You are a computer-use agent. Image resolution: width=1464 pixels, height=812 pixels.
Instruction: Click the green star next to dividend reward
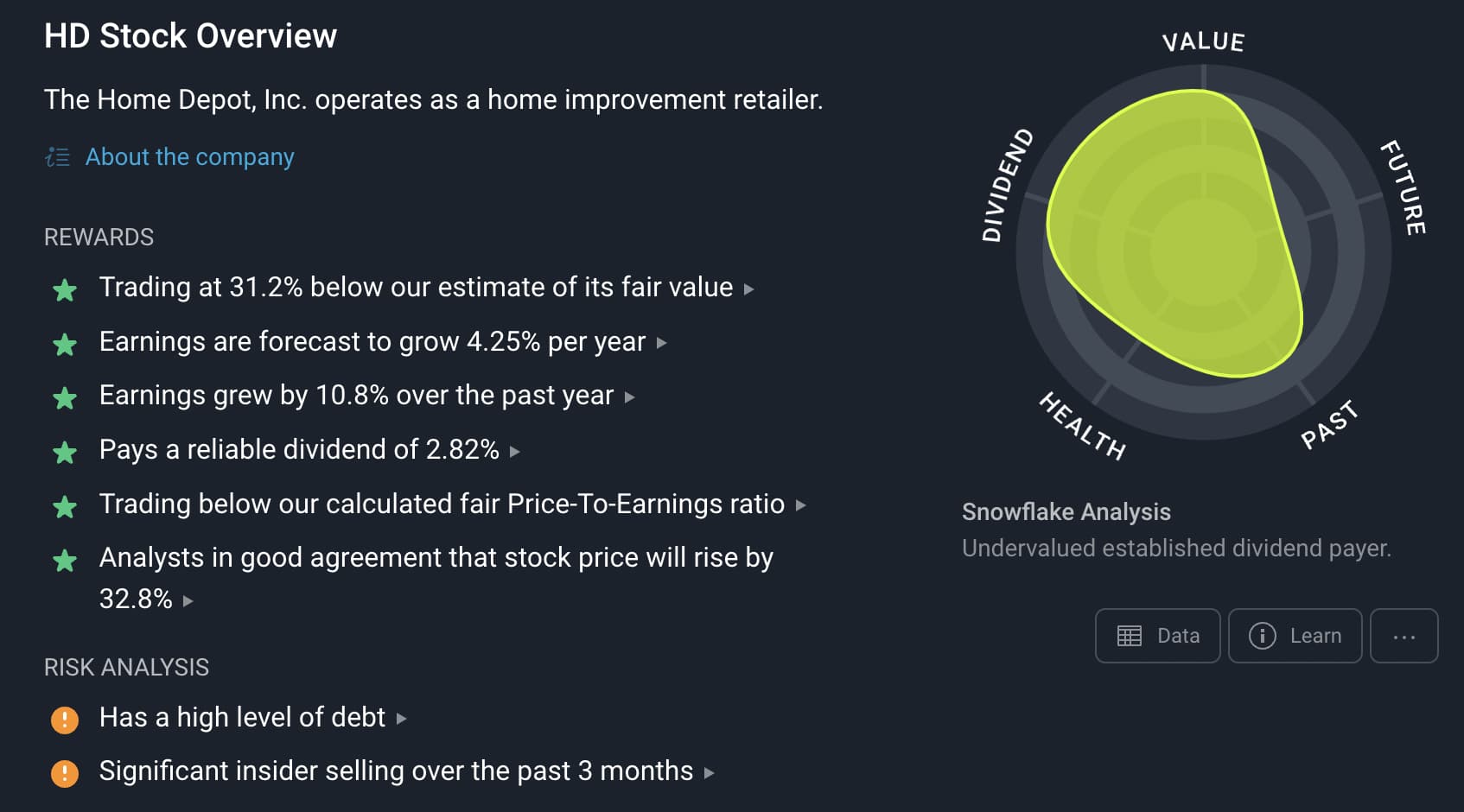[x=65, y=452]
